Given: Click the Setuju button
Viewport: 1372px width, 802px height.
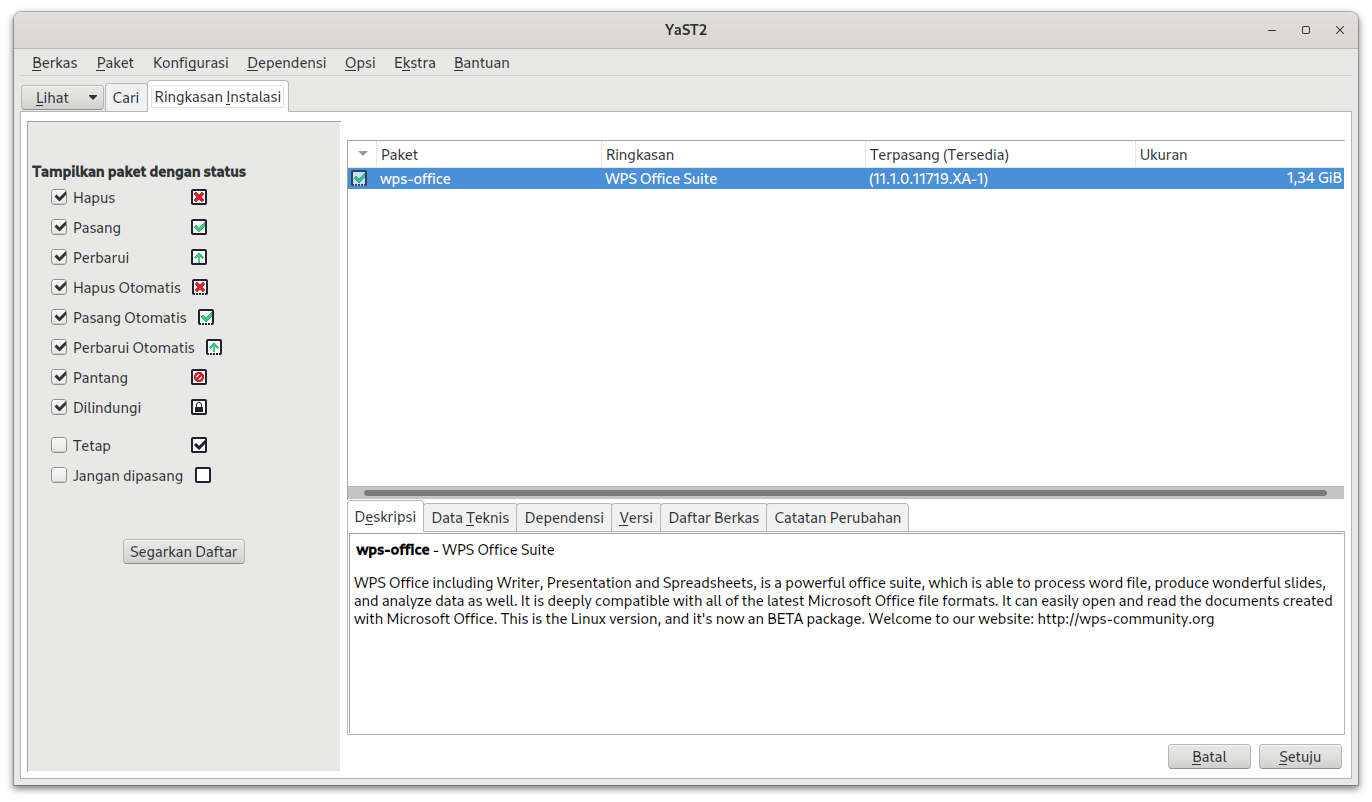Looking at the screenshot, I should (1300, 757).
